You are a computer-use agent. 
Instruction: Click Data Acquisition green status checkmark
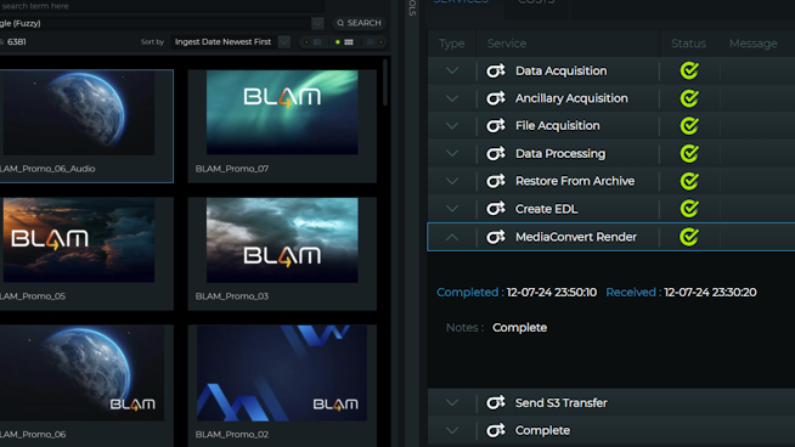pyautogui.click(x=689, y=70)
